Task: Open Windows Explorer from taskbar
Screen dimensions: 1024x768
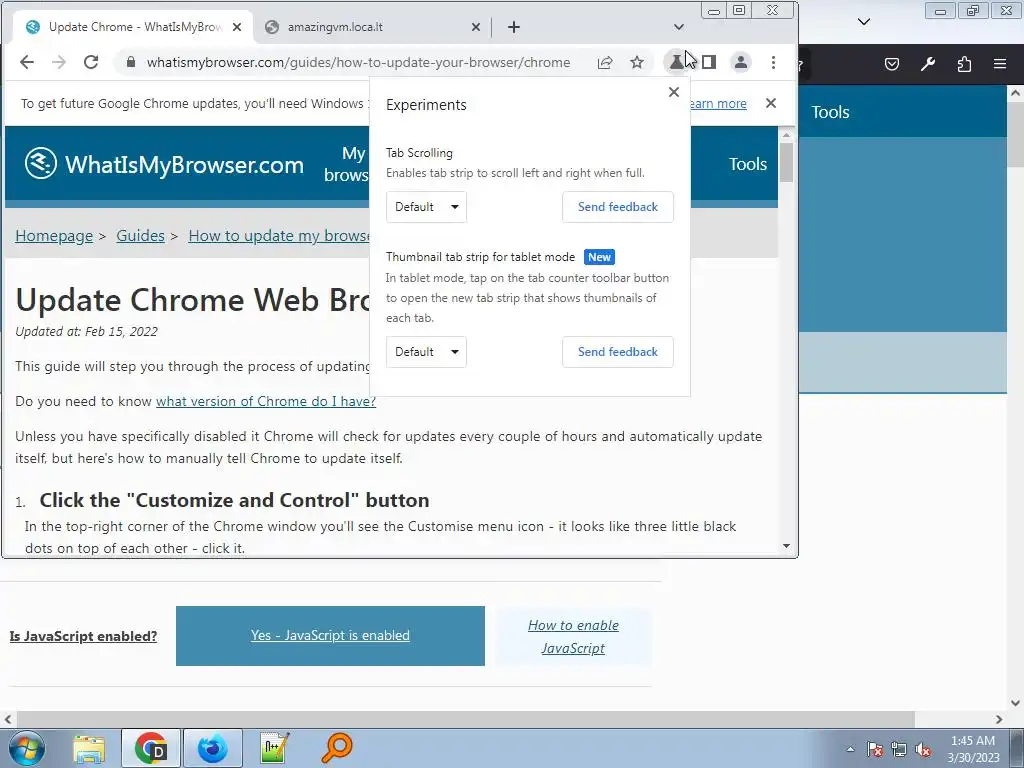Action: (x=89, y=748)
